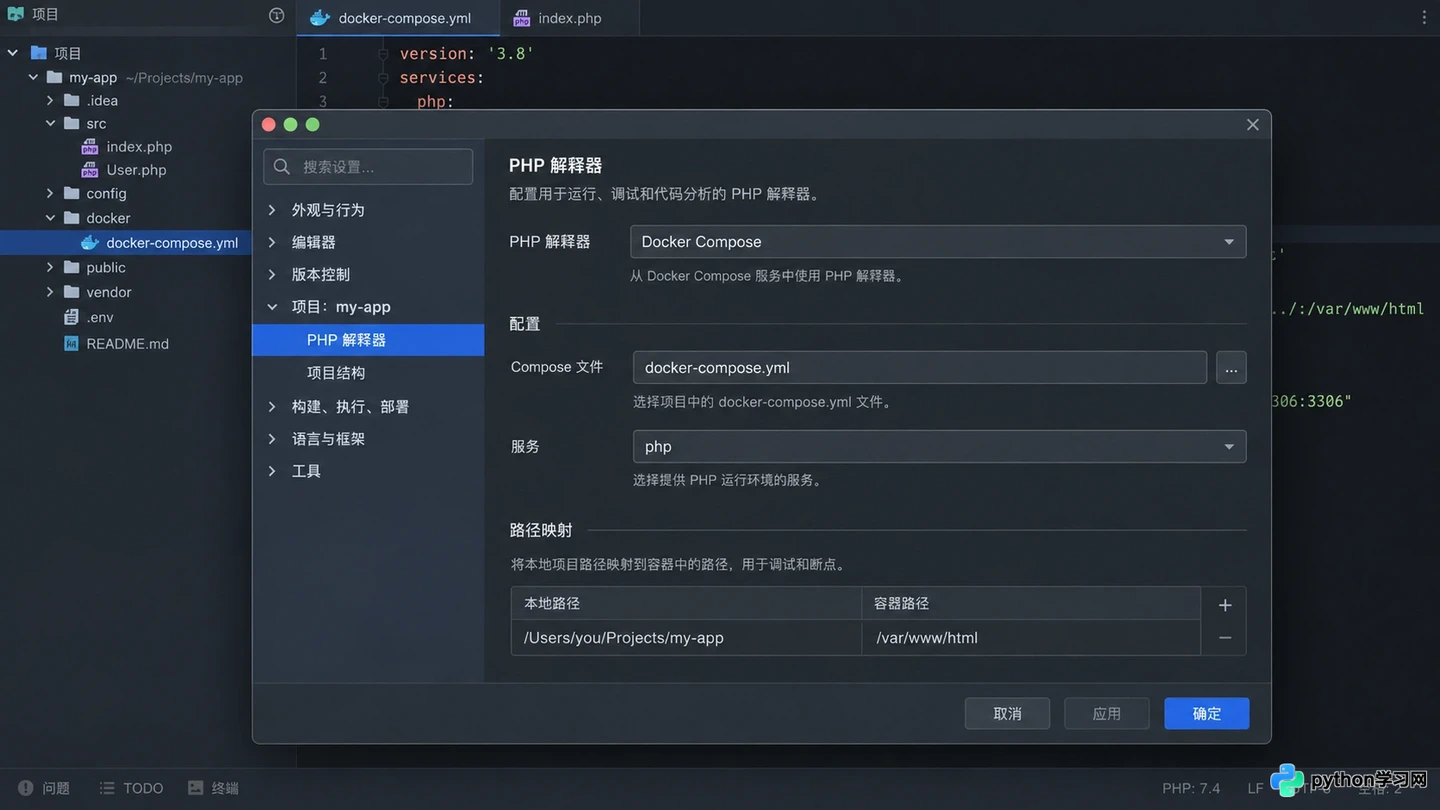Expand the .idea folder
Screen dimensions: 1440x810
[x=50, y=100]
